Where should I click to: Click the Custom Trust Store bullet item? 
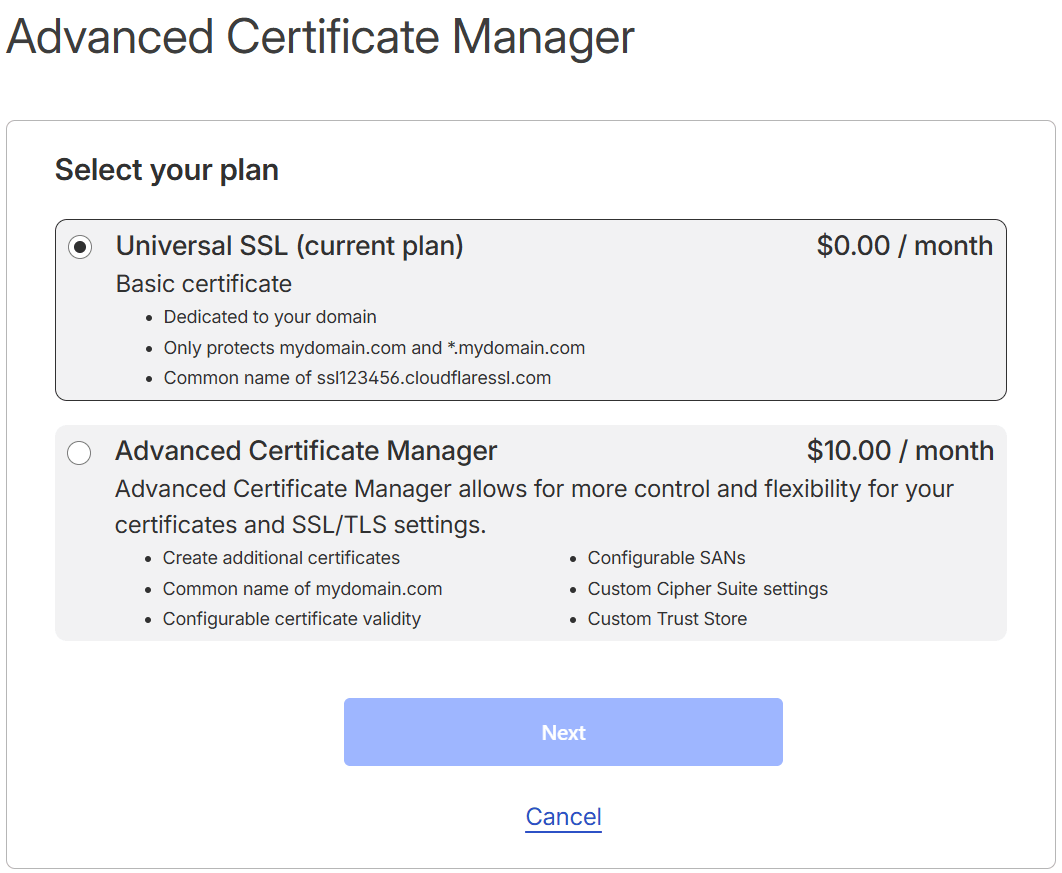point(666,619)
